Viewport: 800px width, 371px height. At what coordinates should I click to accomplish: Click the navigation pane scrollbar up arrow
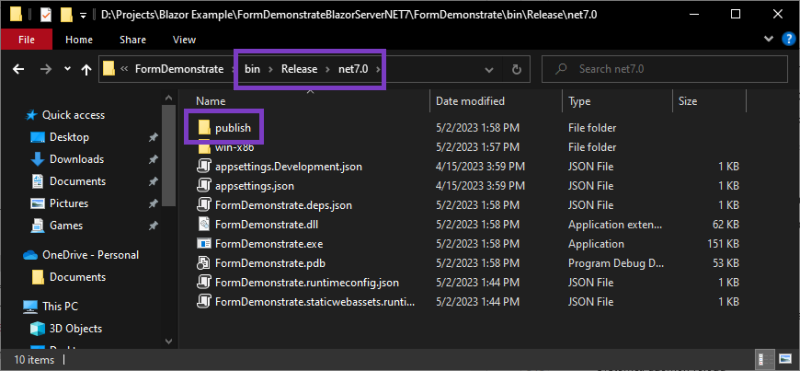click(169, 97)
